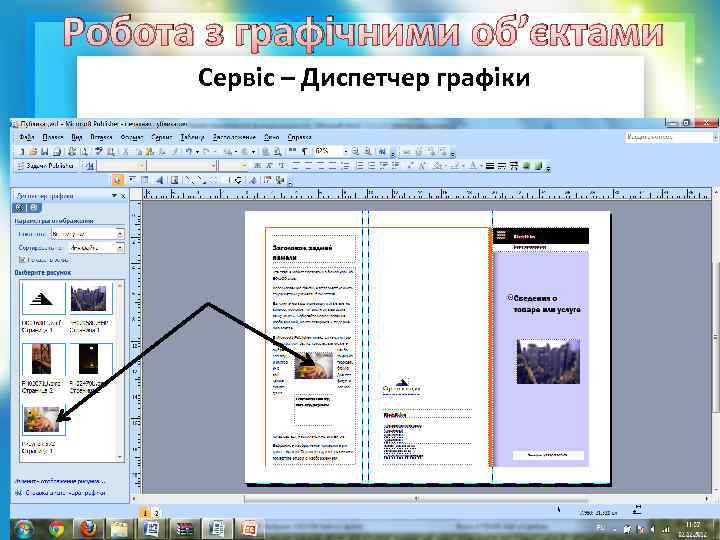Open the Файл menu
The width and height of the screenshot is (720, 540).
(26, 137)
